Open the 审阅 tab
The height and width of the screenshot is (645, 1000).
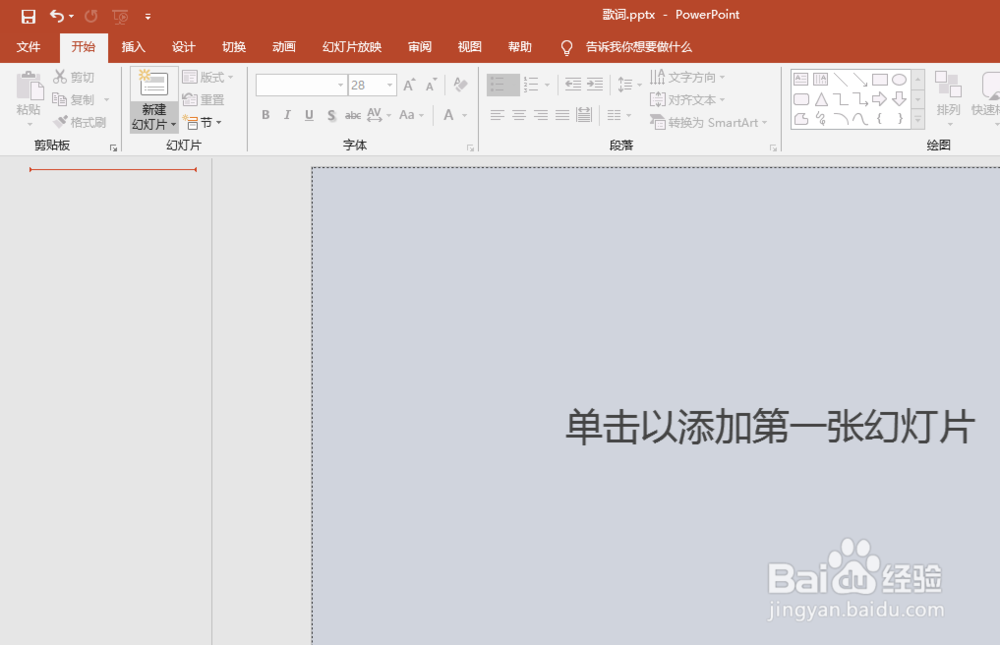(420, 47)
